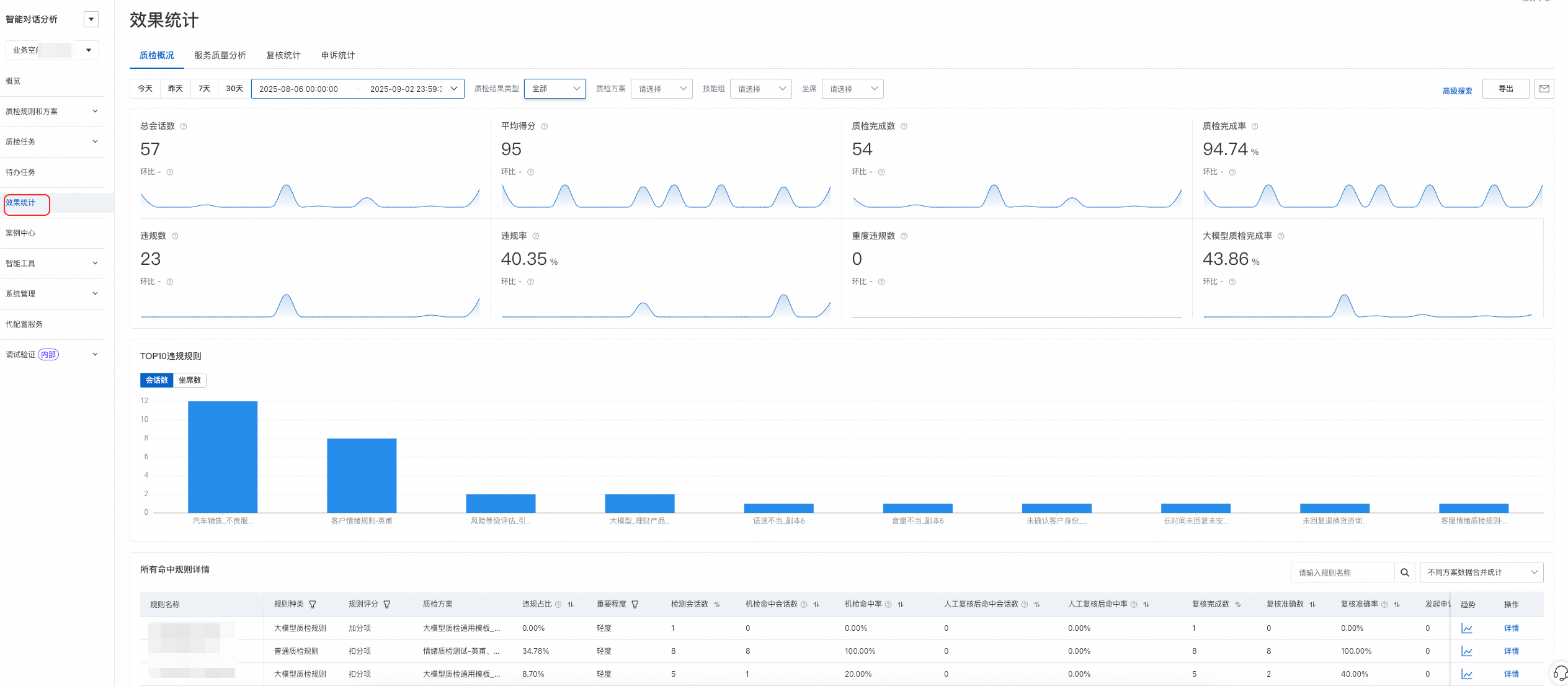Open the 质检结果类型 dropdown showing 全部
The width and height of the screenshot is (1568, 686).
click(555, 89)
